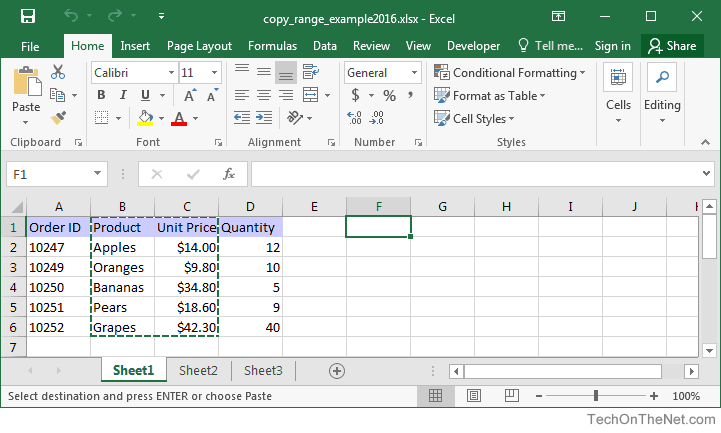Activate the Format Painter brush
The image size is (721, 433).
[58, 118]
